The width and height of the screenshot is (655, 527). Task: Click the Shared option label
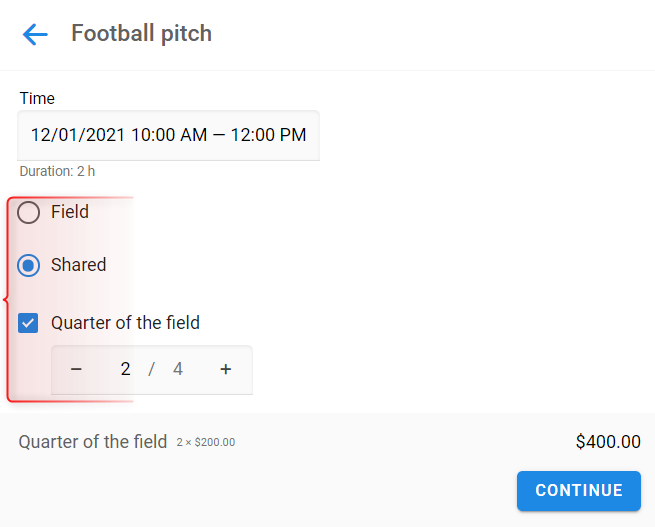pyautogui.click(x=79, y=265)
